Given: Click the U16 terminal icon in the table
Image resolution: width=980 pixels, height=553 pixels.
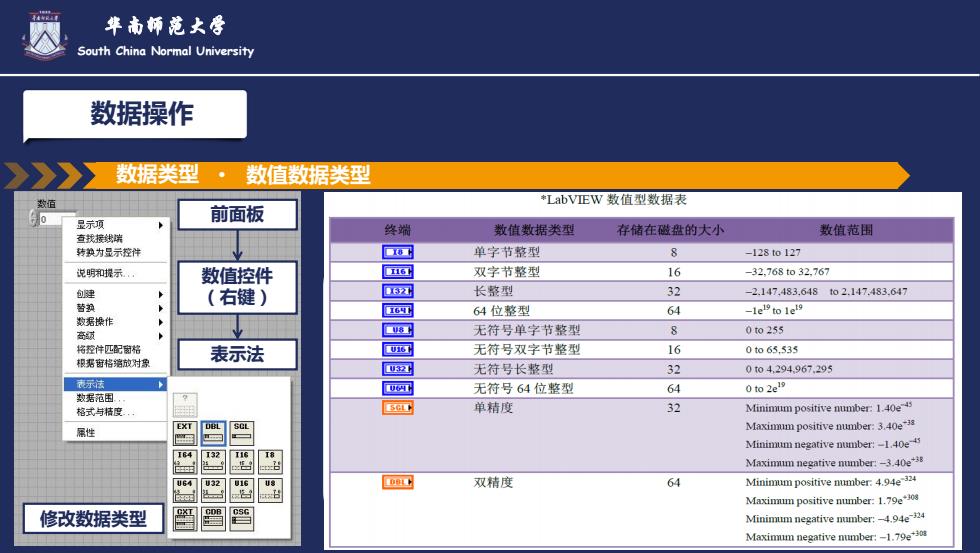Looking at the screenshot, I should pos(398,349).
